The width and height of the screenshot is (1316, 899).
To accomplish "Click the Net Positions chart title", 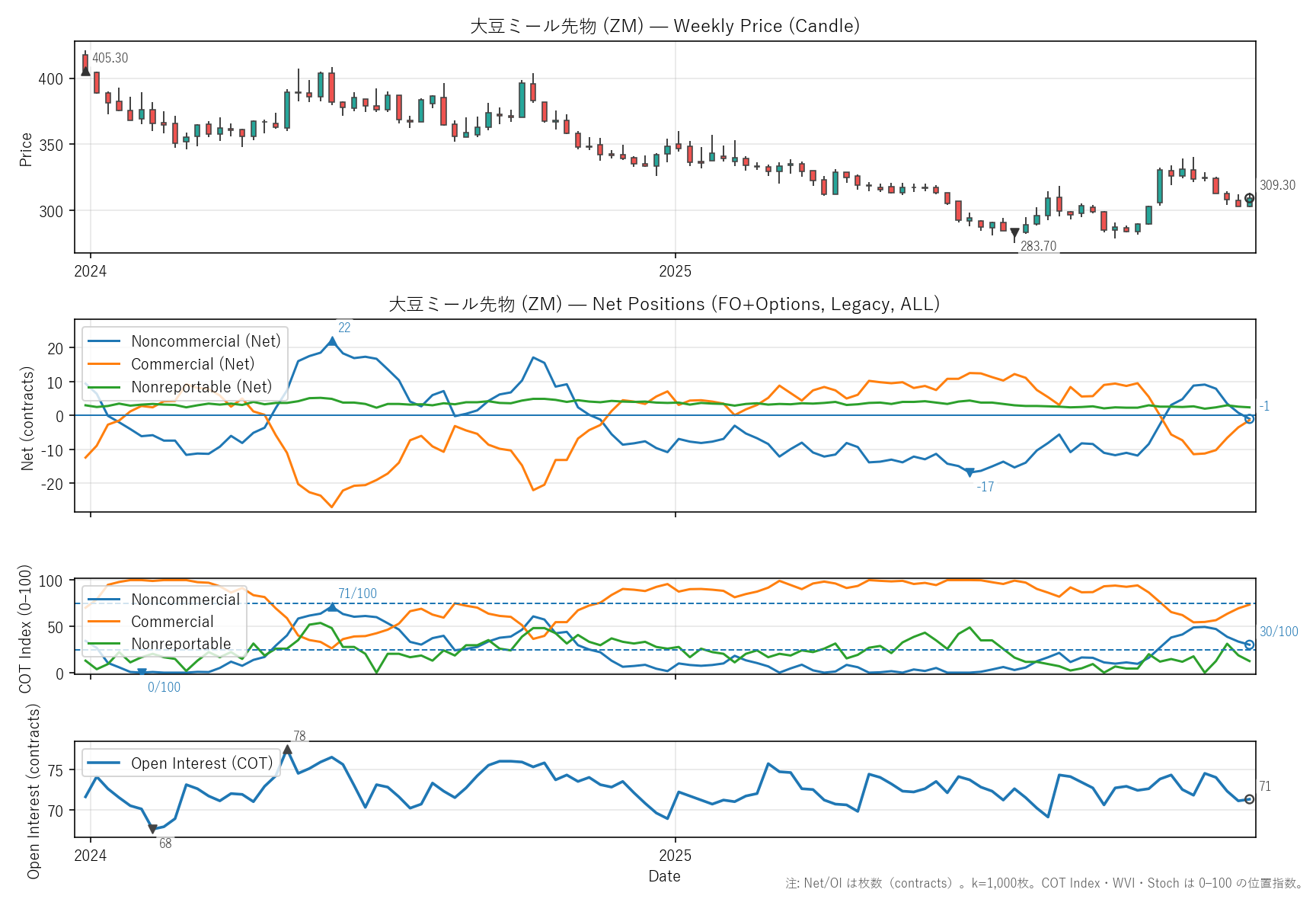I will [664, 305].
